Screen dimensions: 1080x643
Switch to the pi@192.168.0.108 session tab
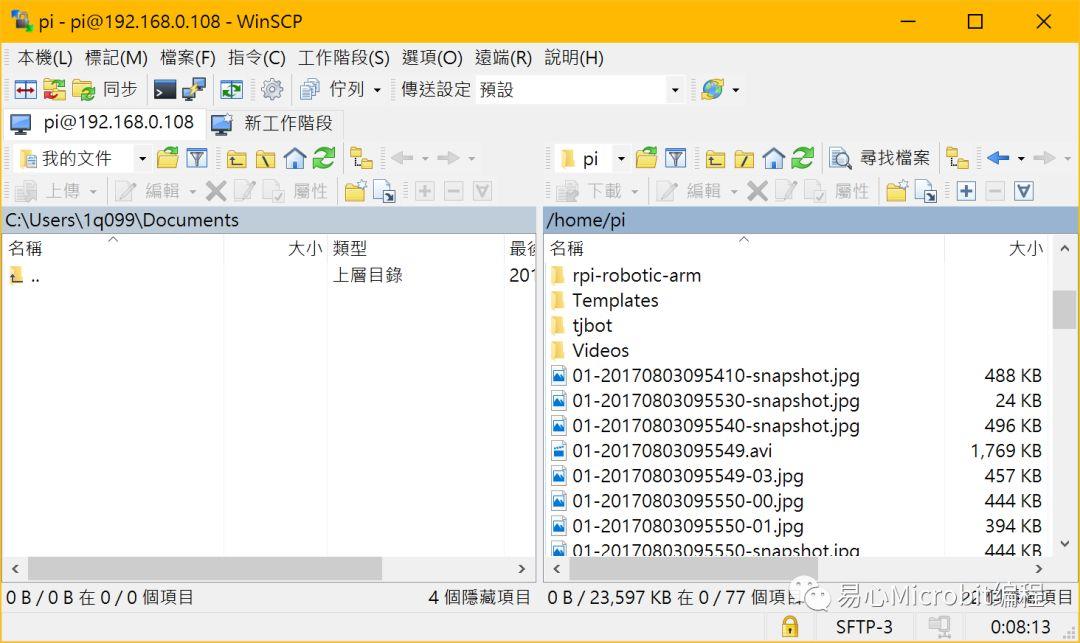(103, 123)
